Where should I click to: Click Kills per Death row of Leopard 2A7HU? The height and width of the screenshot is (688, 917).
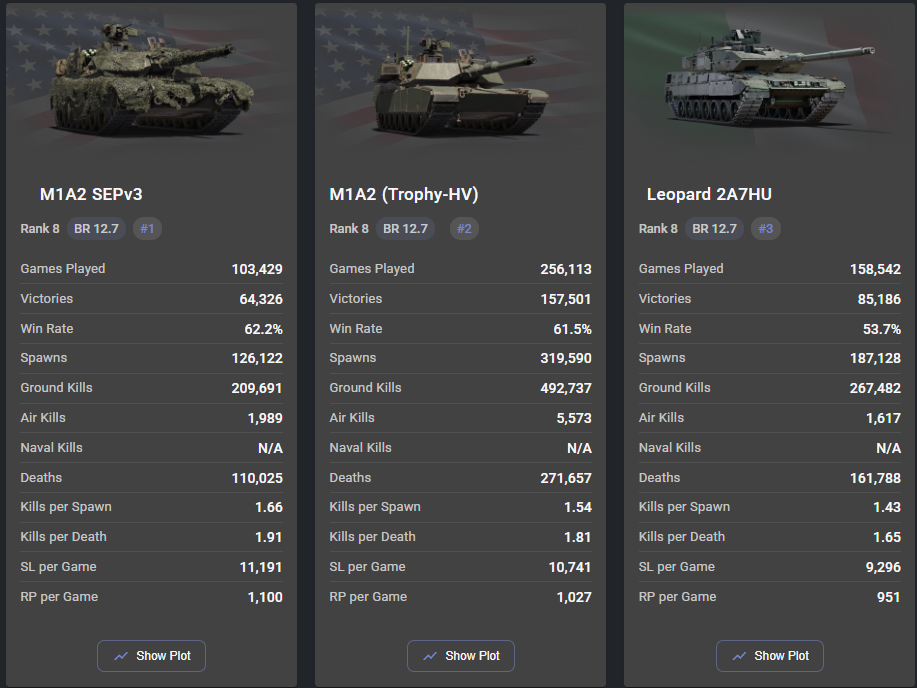[x=770, y=537]
